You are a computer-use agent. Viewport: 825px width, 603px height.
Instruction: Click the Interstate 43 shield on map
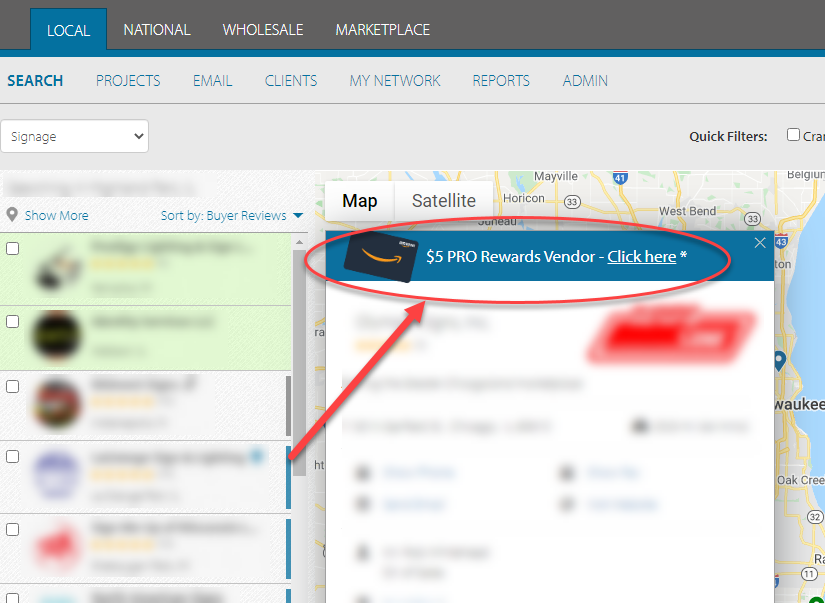(x=781, y=240)
